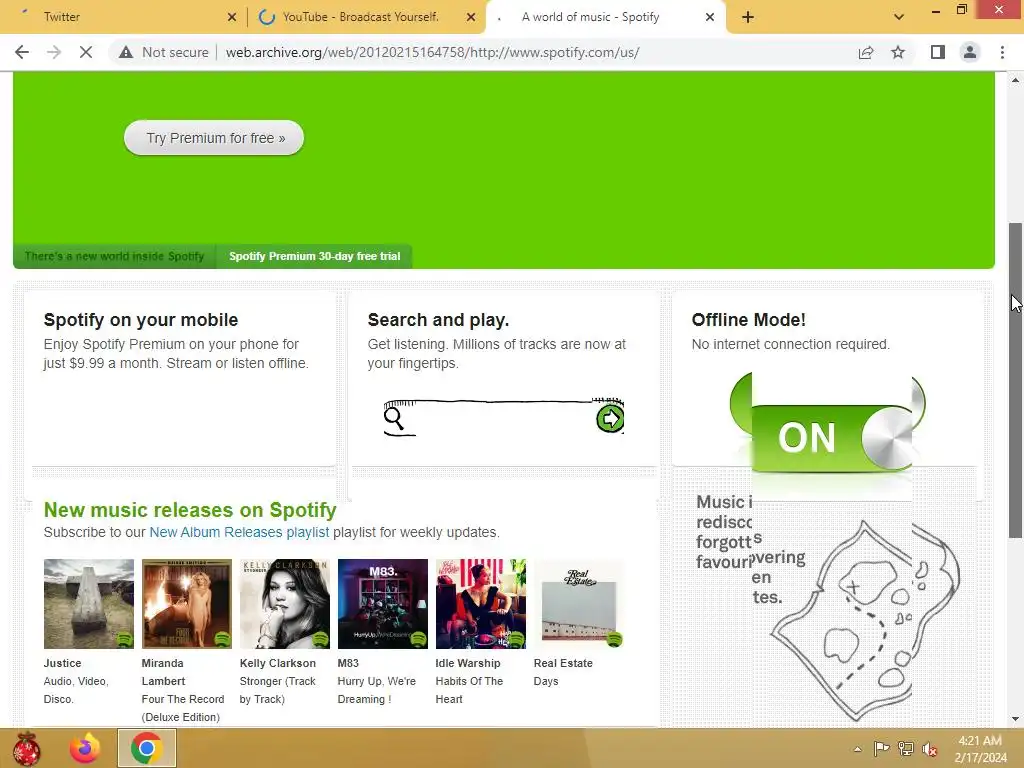Open the Action Center flag icon
Image resolution: width=1024 pixels, height=768 pixels.
coord(881,749)
